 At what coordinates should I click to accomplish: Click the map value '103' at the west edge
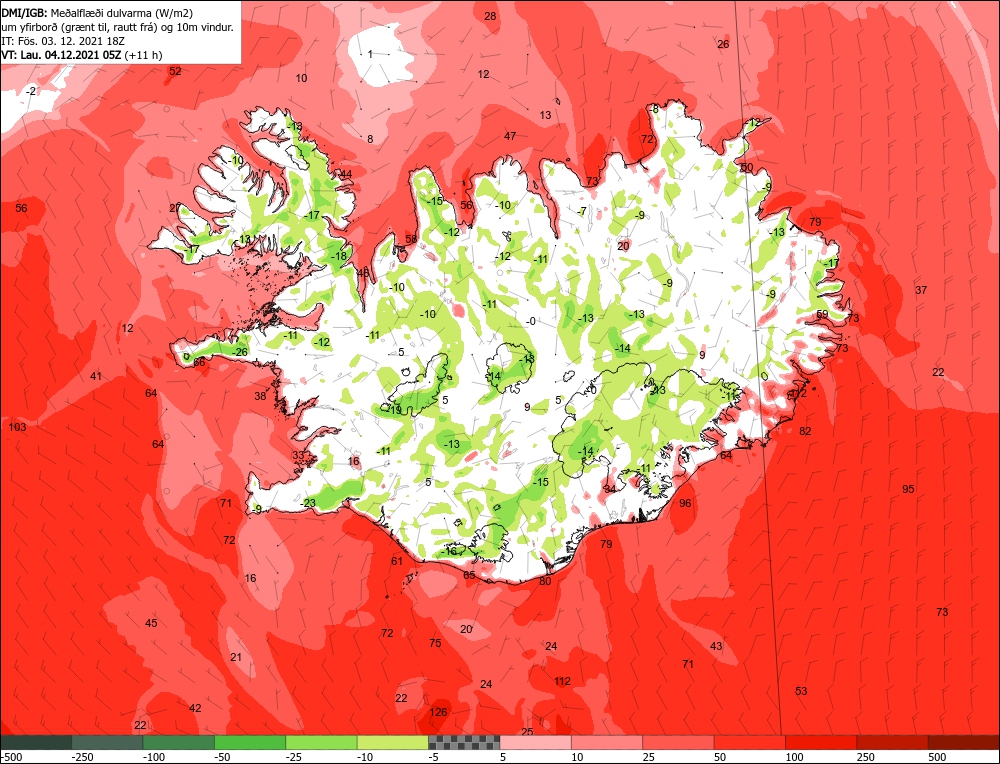coord(18,427)
